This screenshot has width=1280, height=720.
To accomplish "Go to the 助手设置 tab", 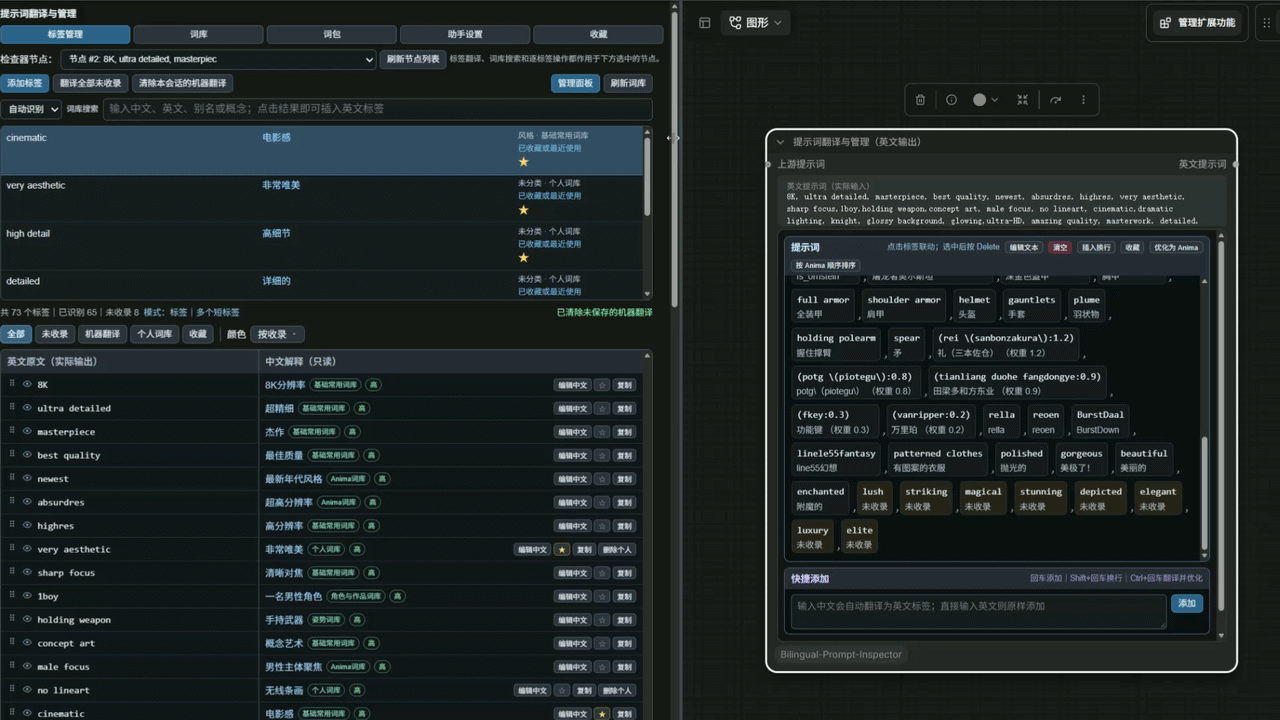I will [x=465, y=34].
